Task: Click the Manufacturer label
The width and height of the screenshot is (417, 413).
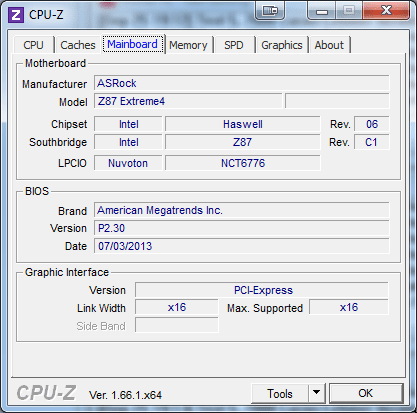Action: [55, 84]
